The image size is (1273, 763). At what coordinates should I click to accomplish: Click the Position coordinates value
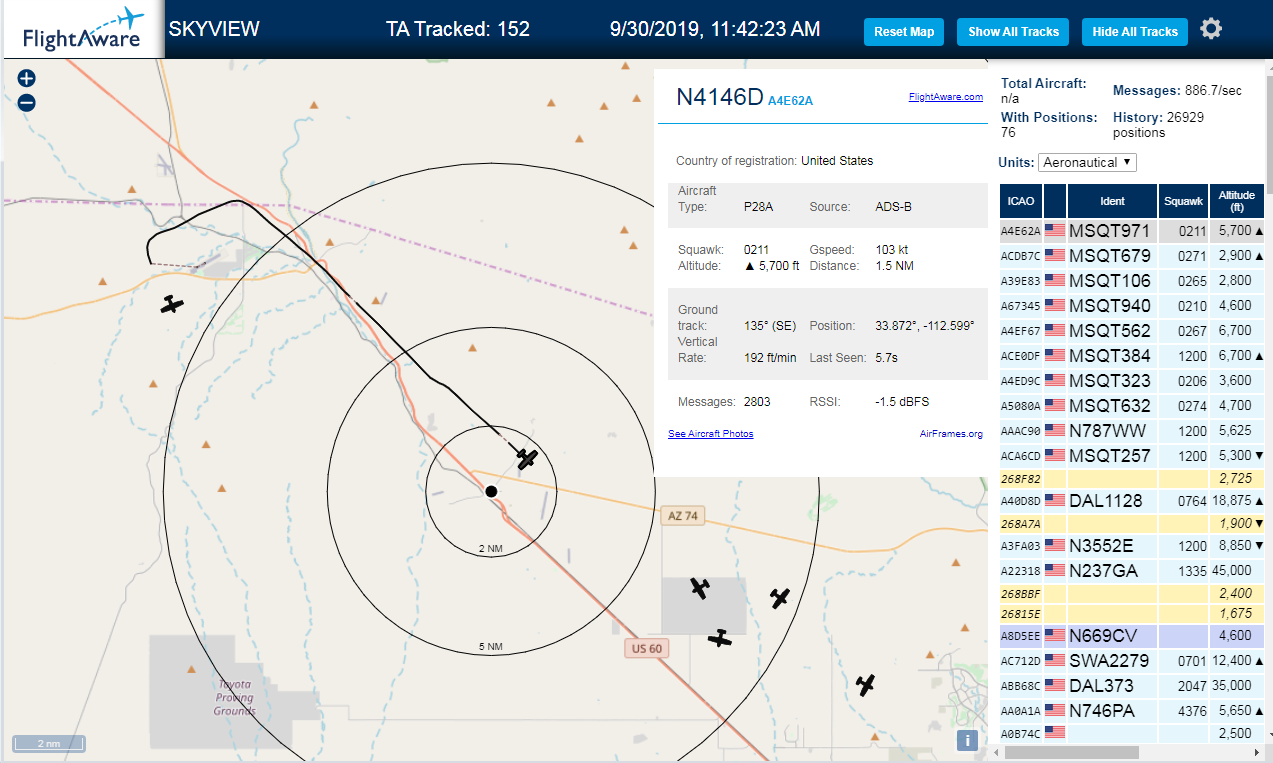point(925,326)
